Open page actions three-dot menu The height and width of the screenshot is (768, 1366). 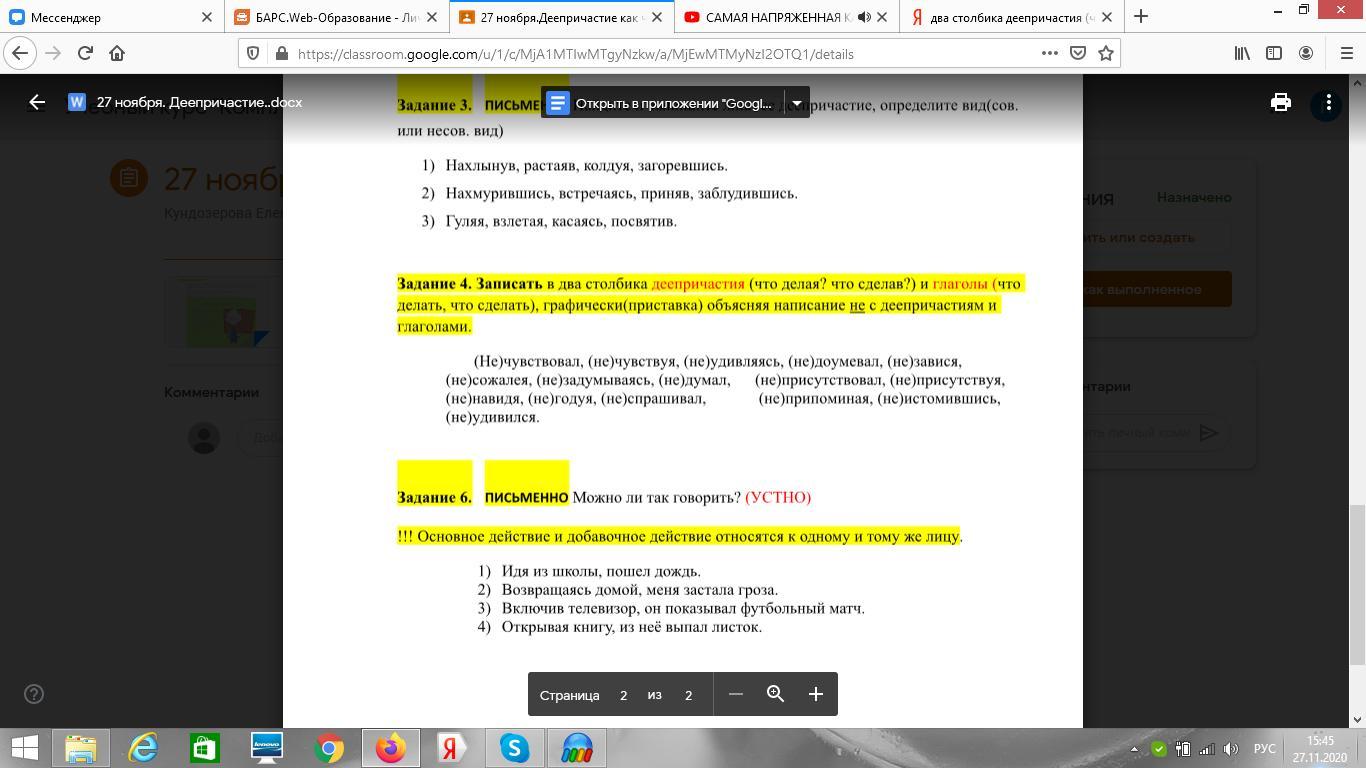point(1049,53)
